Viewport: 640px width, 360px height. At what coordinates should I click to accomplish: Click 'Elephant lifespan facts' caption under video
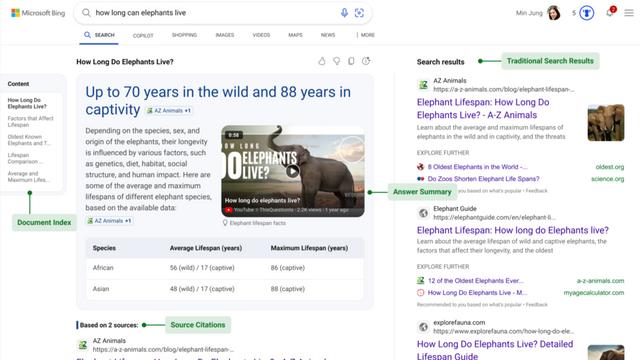[254, 223]
